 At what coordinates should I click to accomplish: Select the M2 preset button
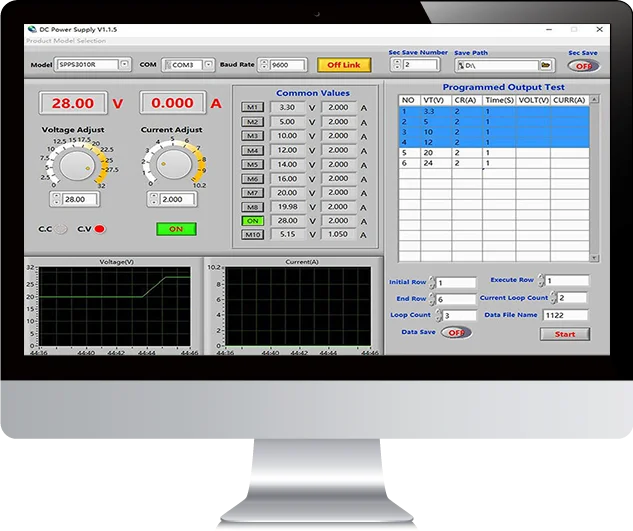point(252,122)
